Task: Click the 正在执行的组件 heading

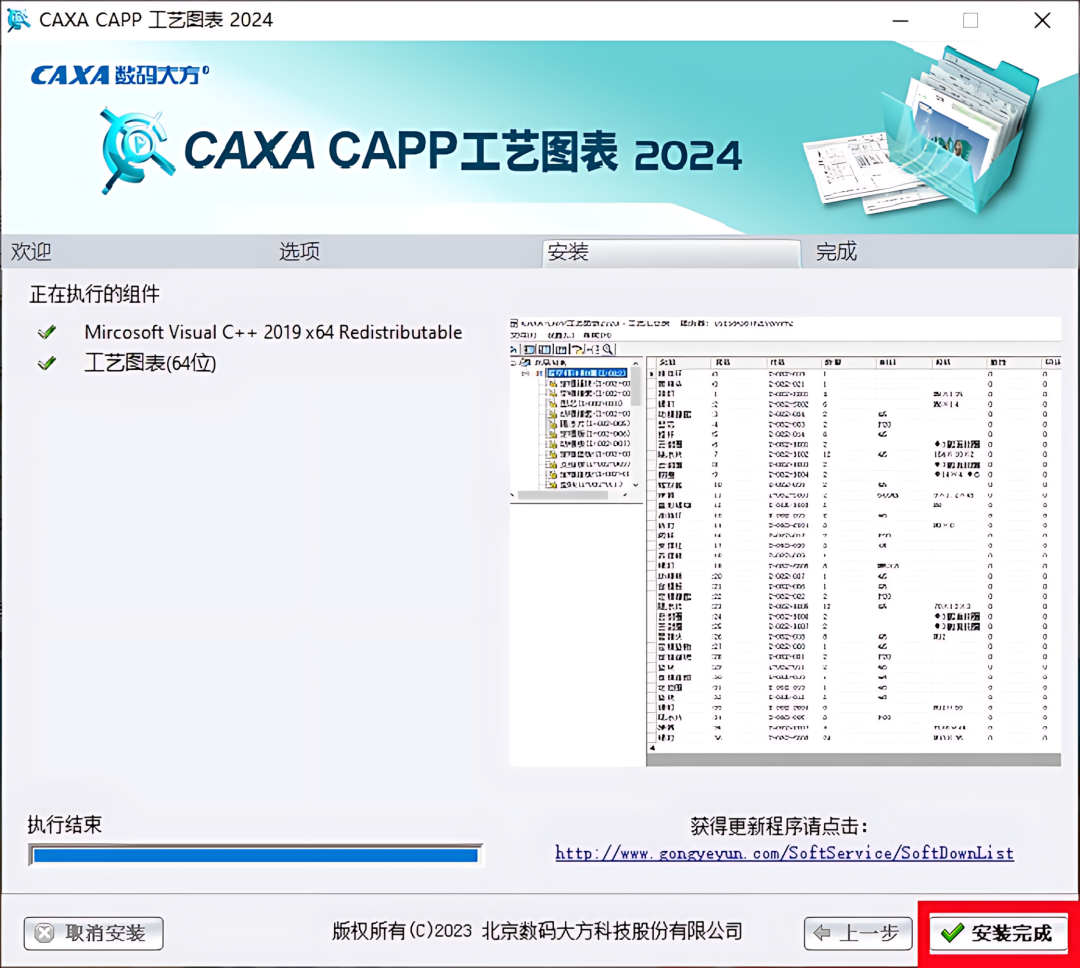Action: [x=94, y=294]
